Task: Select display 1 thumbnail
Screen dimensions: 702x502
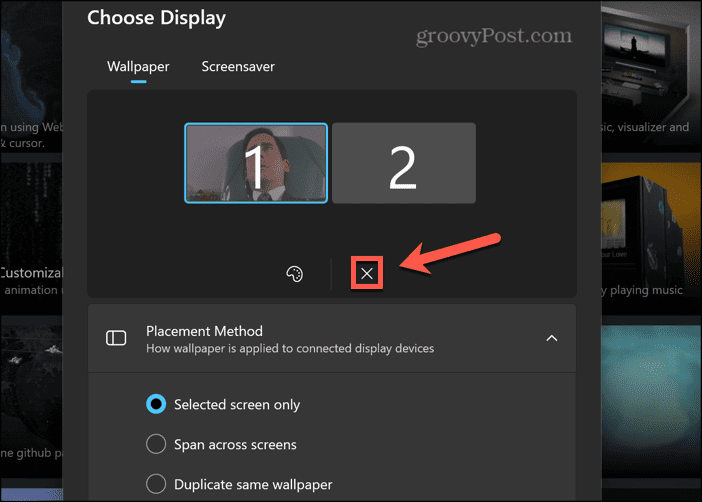Action: point(256,163)
